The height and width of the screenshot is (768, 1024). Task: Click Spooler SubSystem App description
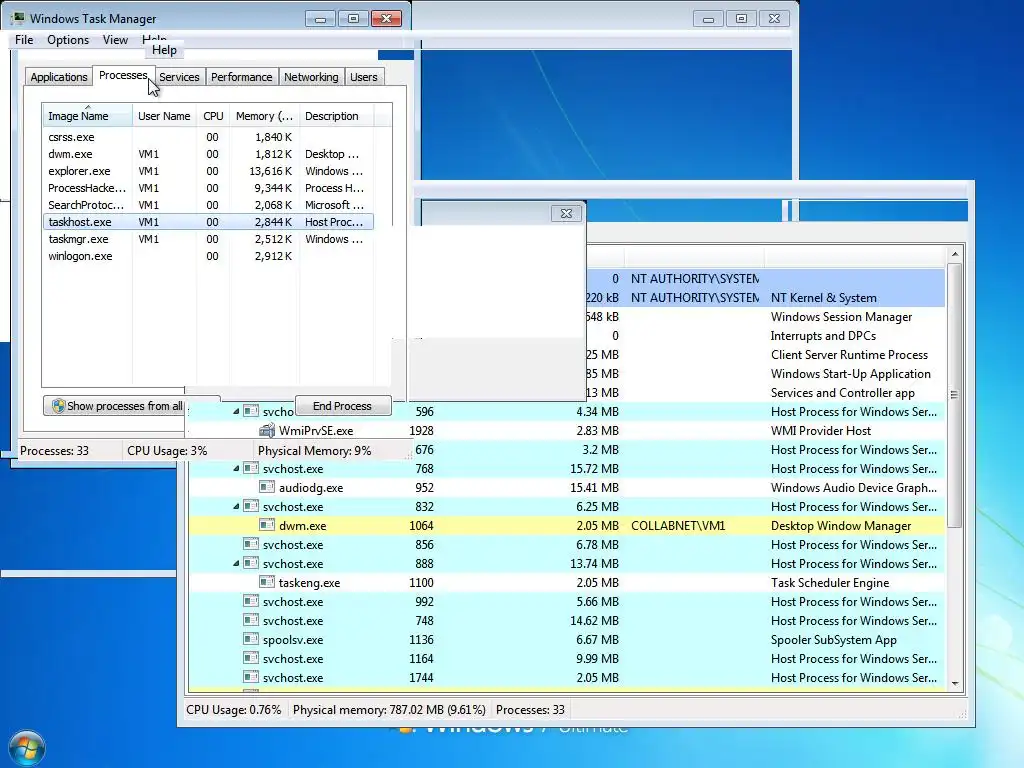833,639
